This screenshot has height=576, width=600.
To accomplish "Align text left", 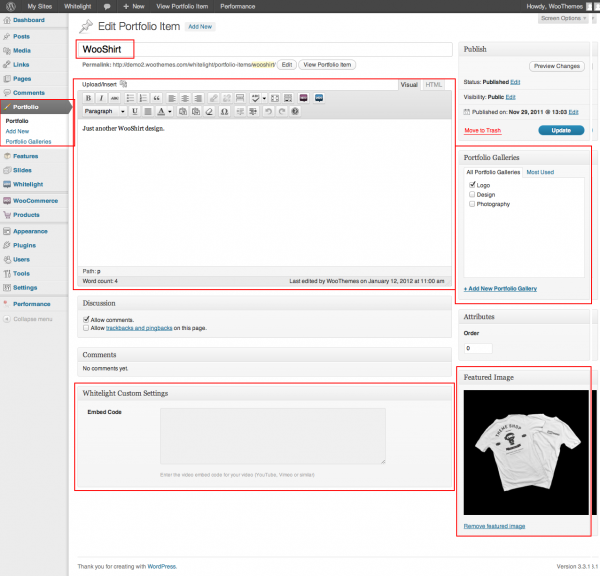I will coord(172,98).
